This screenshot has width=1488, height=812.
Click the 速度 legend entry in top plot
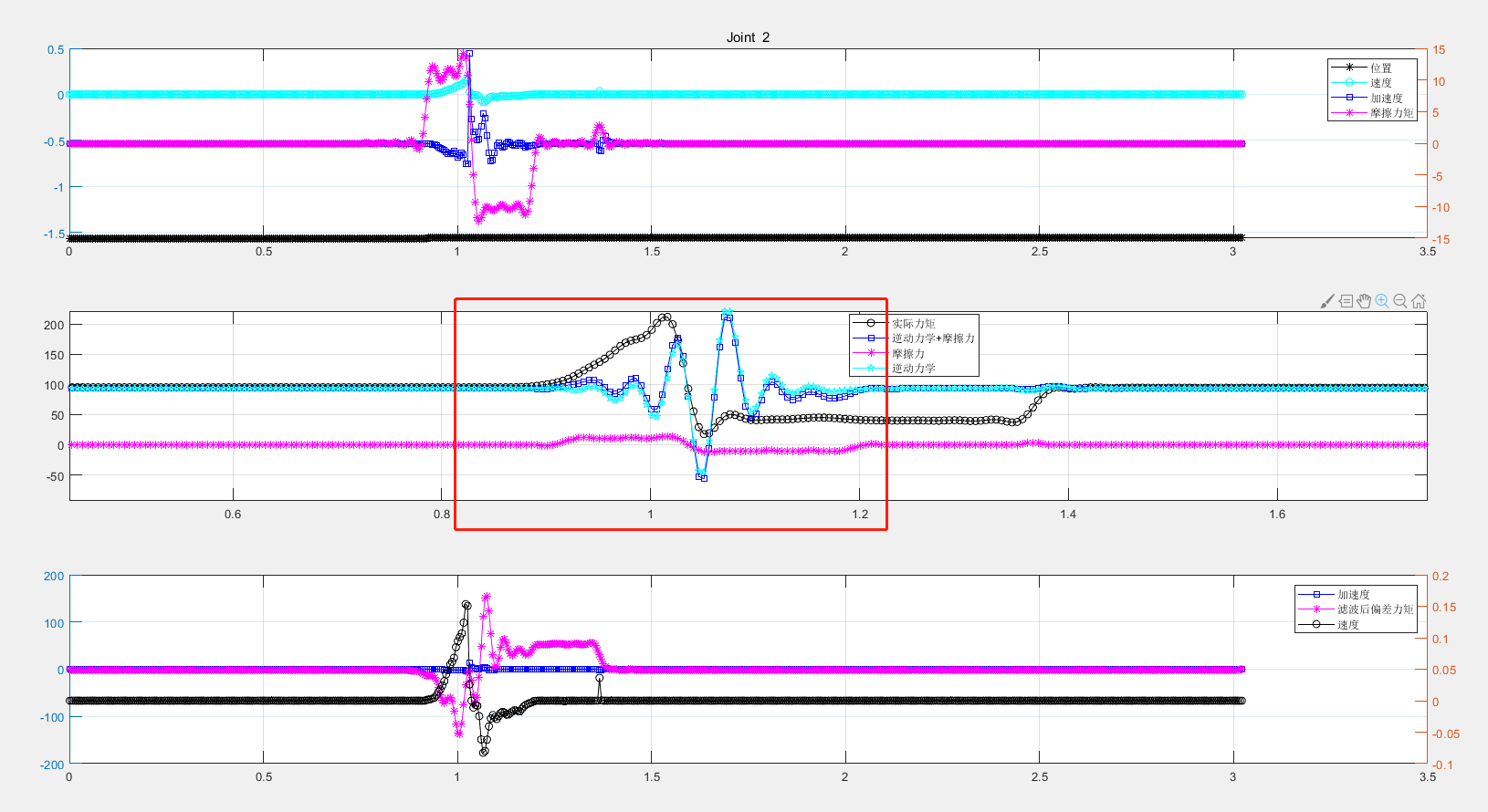pos(1380,83)
